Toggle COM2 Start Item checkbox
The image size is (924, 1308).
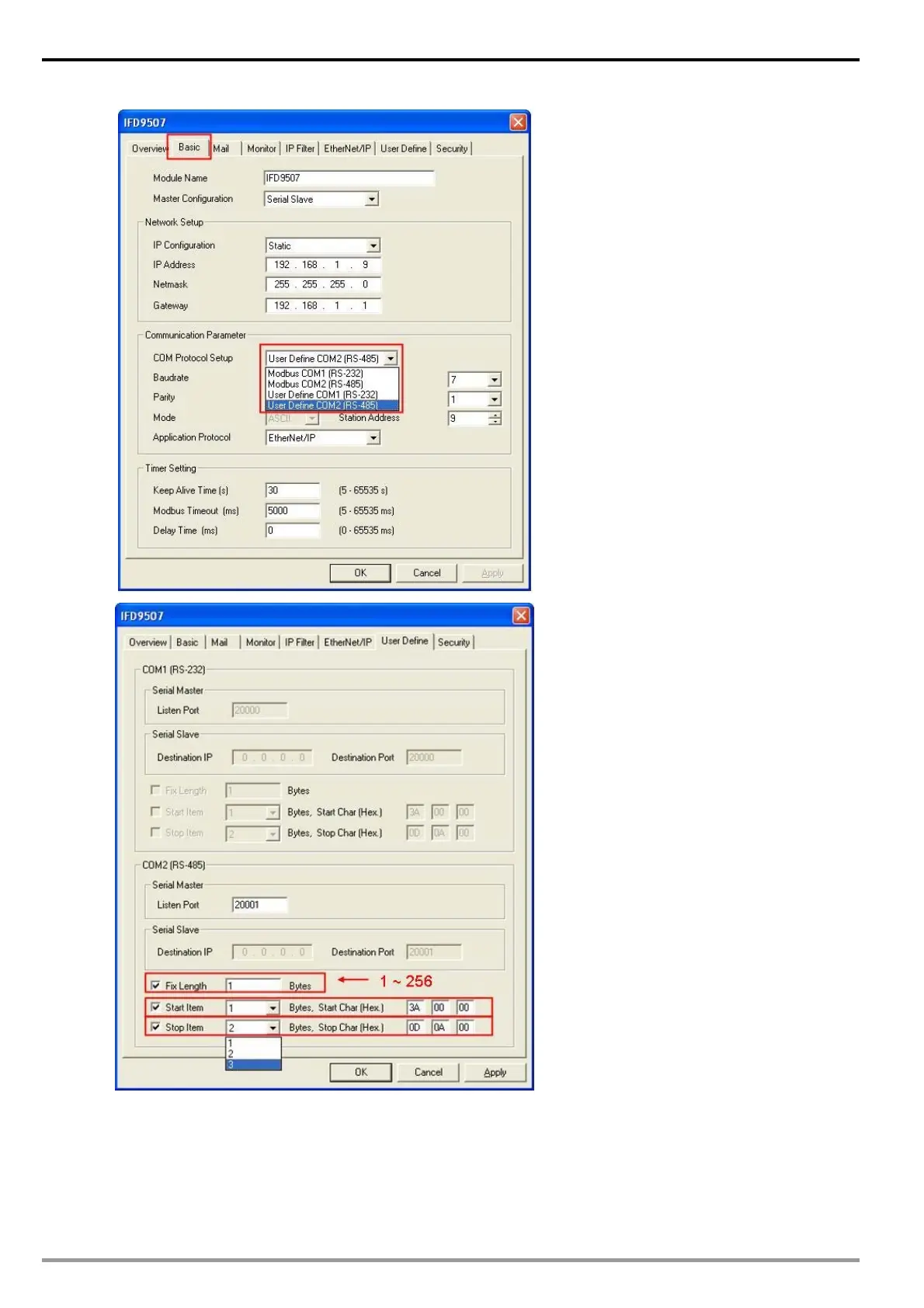click(x=155, y=1007)
